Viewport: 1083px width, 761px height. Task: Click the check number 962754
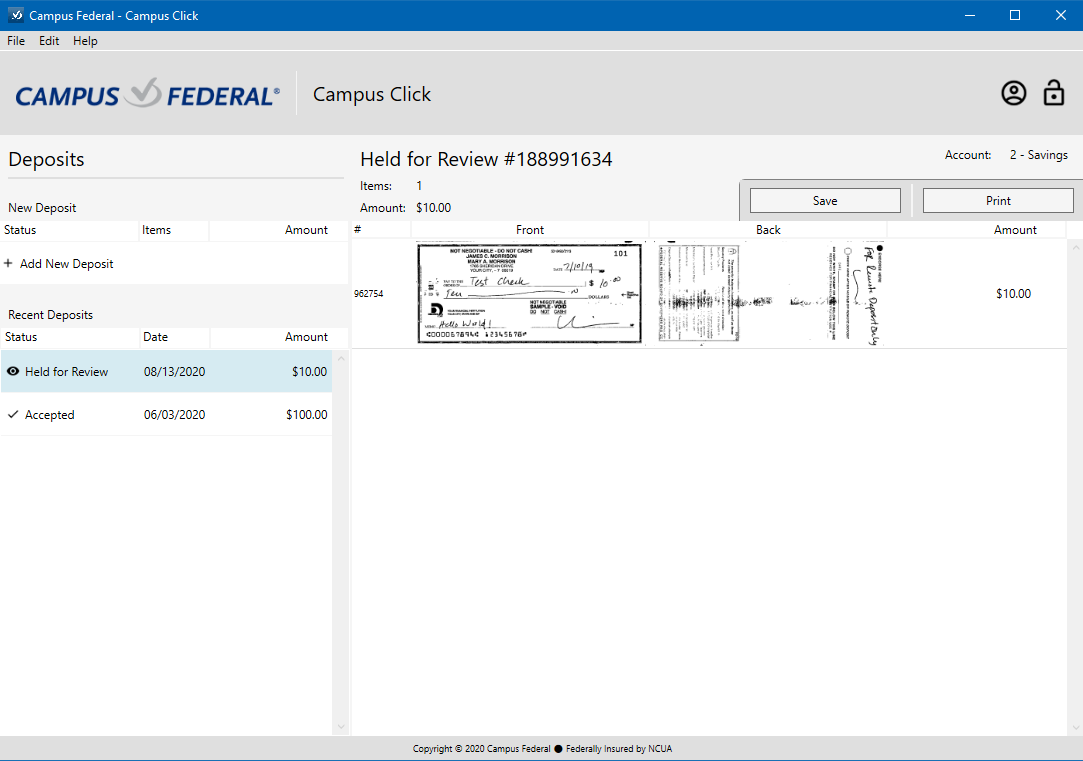coord(368,293)
